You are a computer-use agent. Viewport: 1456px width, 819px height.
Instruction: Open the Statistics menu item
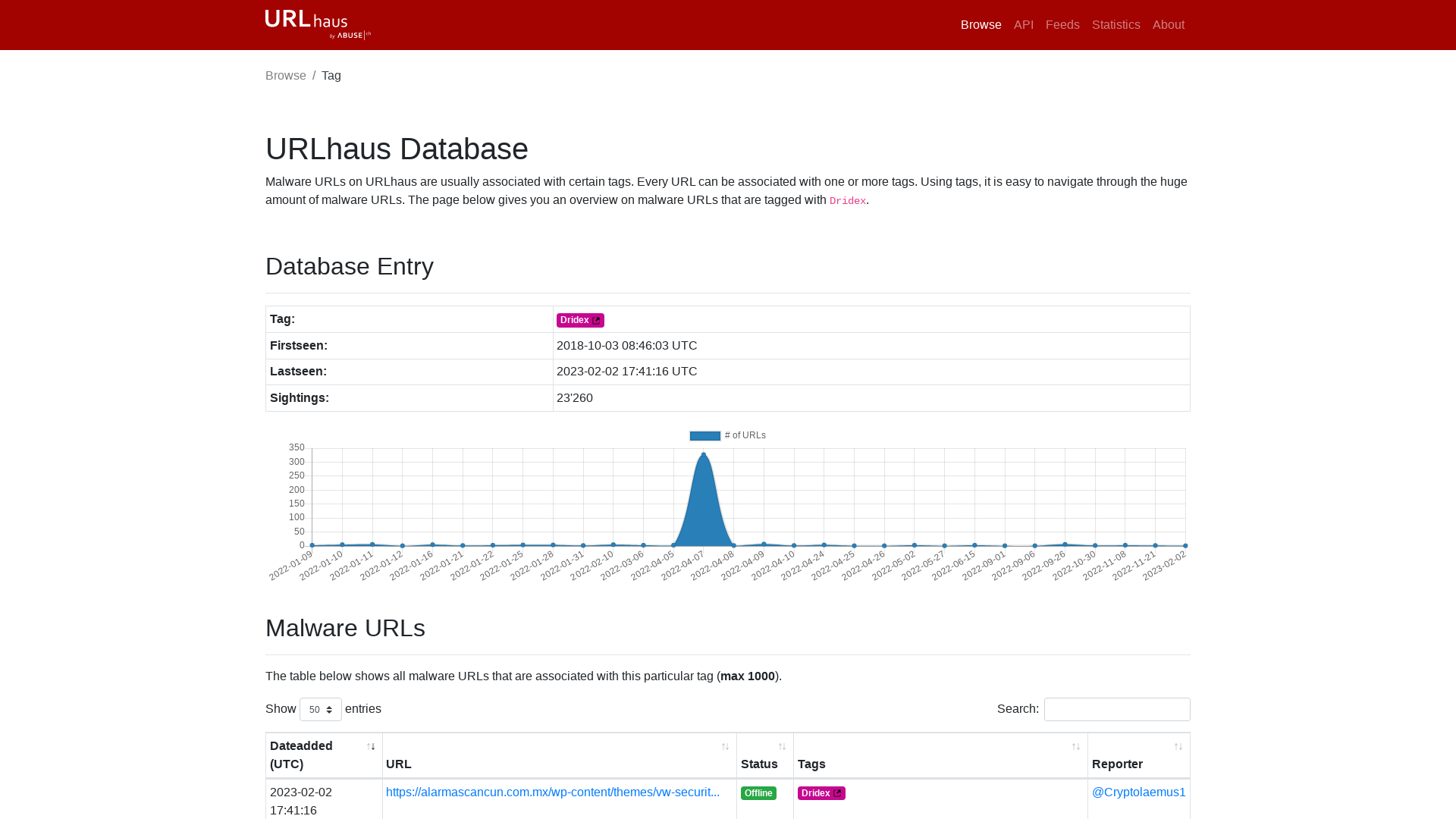coord(1116,25)
